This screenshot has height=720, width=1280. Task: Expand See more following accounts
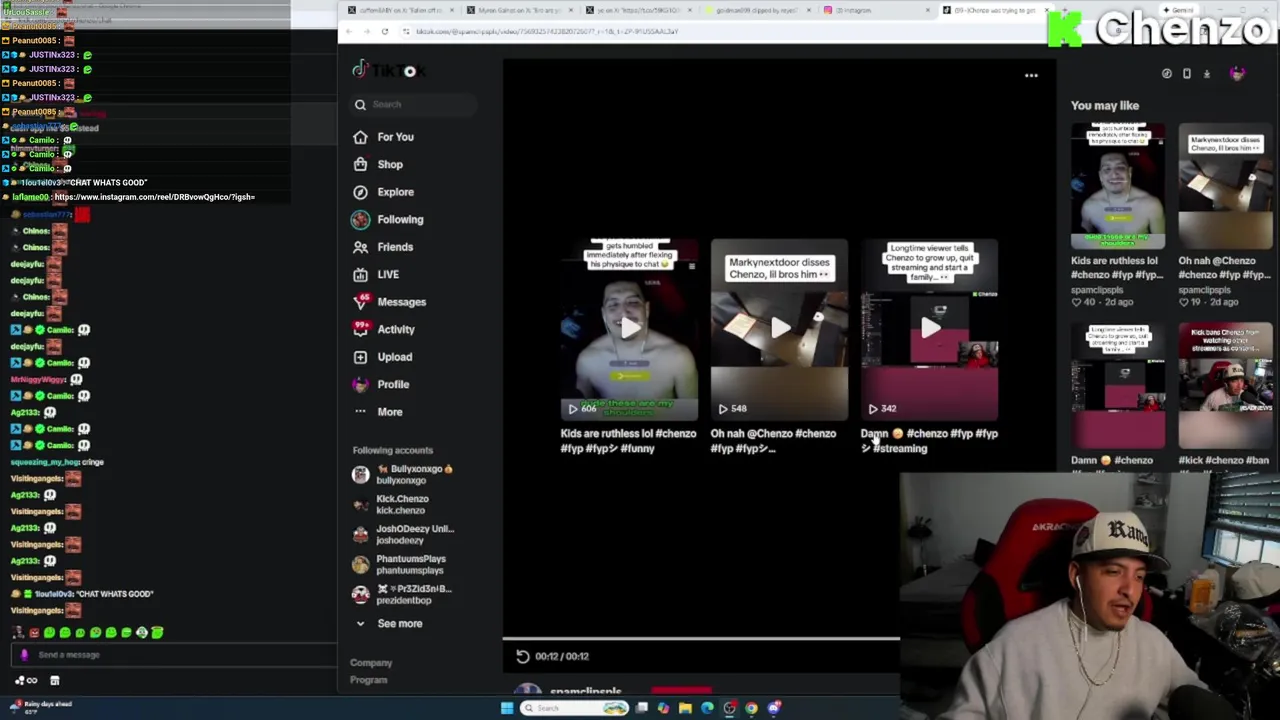click(x=389, y=623)
